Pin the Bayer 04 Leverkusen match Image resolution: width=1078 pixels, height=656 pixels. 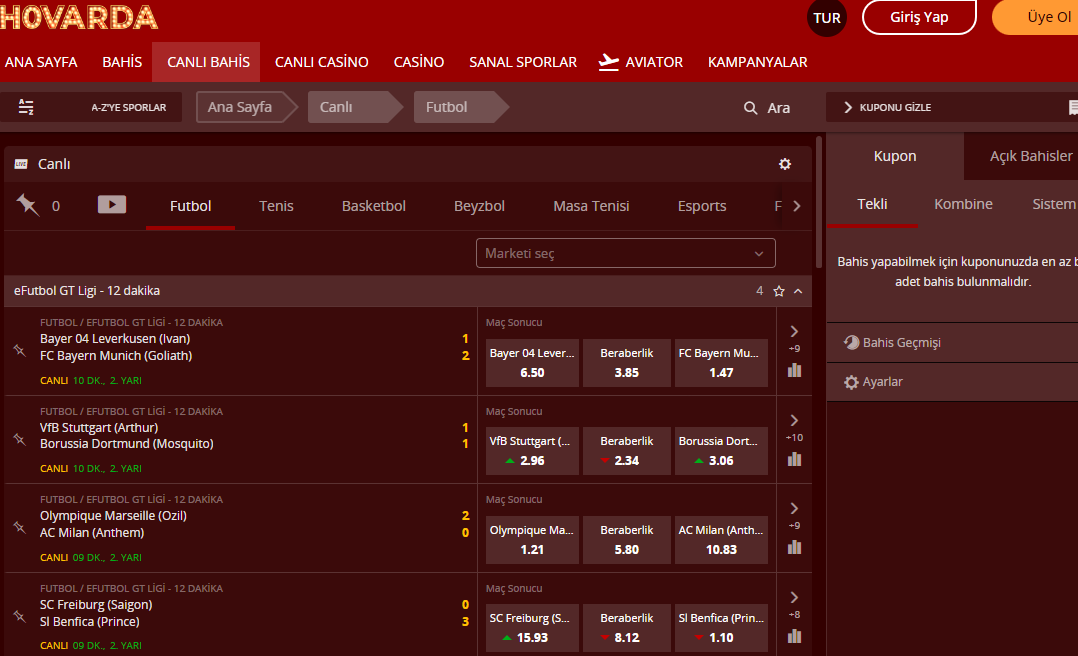(20, 351)
